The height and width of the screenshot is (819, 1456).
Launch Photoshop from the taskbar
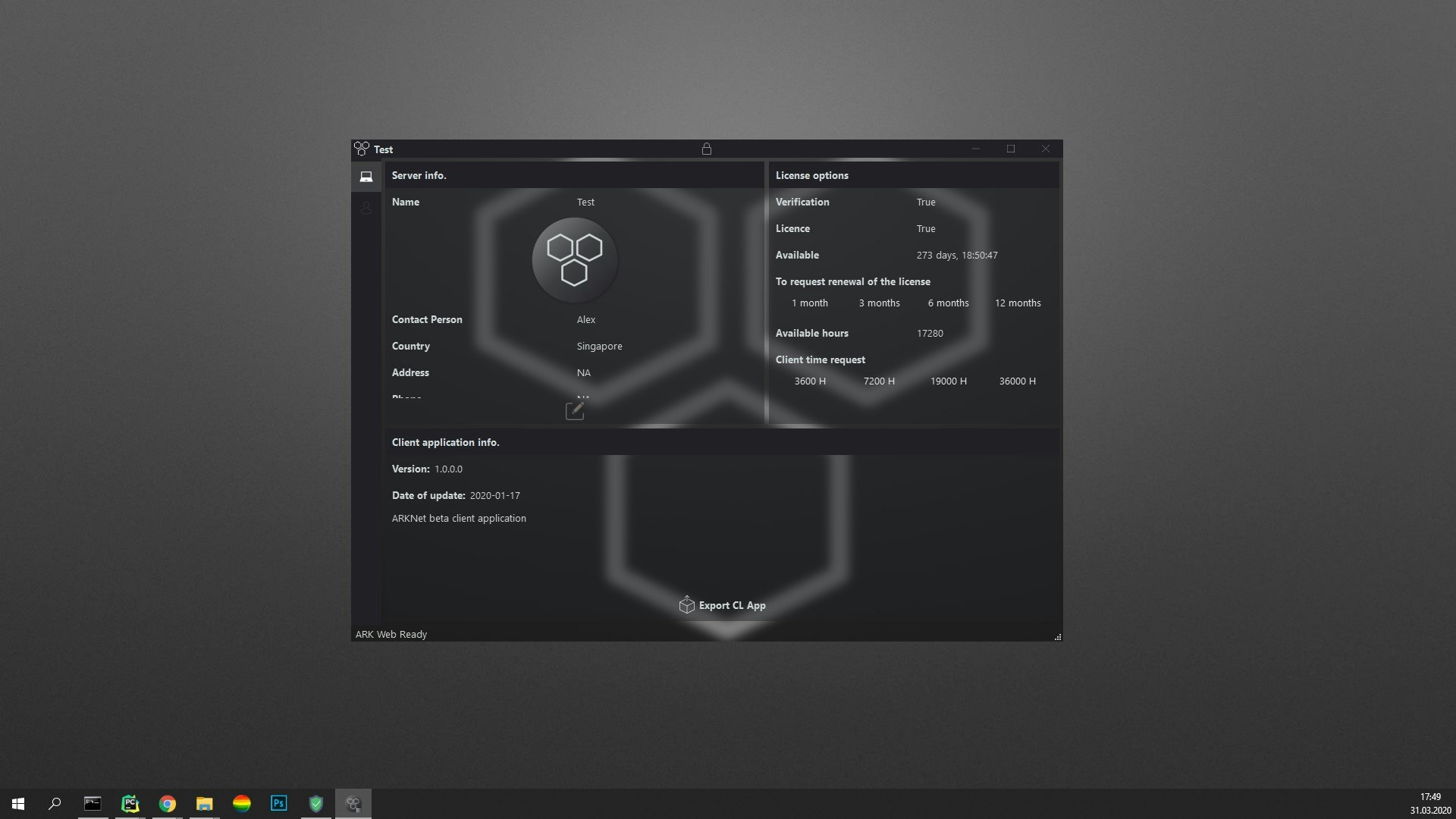pyautogui.click(x=278, y=803)
